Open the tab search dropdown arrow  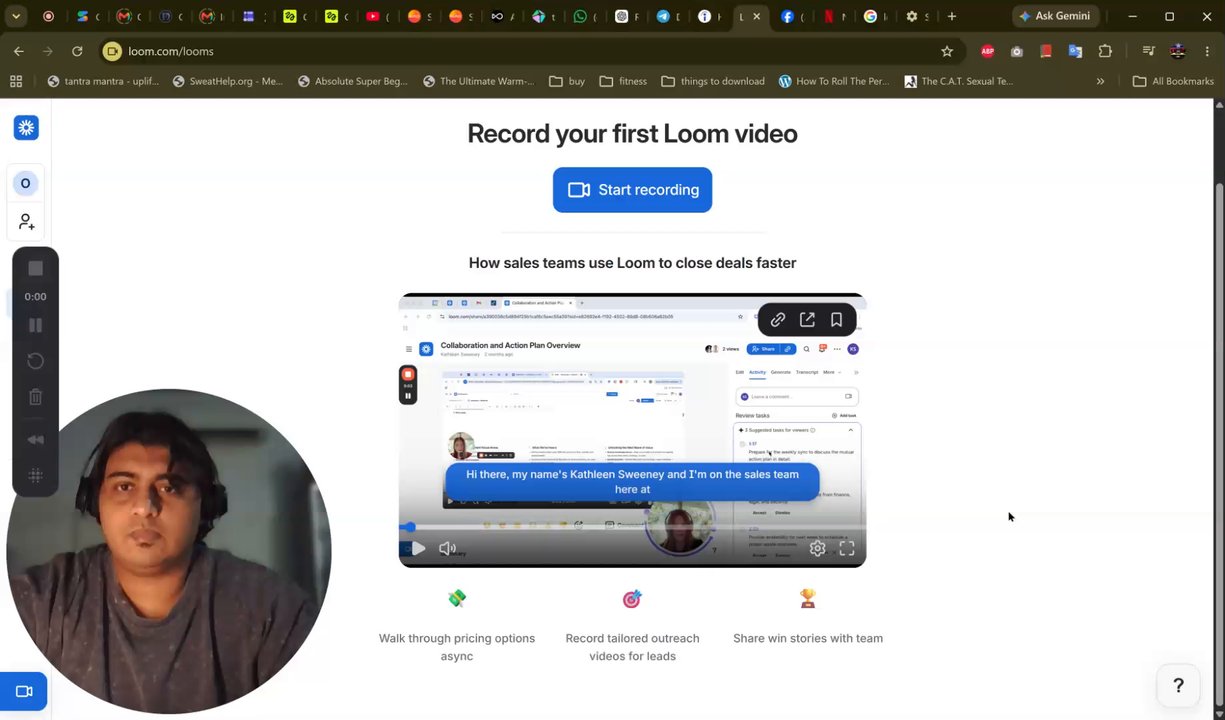(16, 16)
